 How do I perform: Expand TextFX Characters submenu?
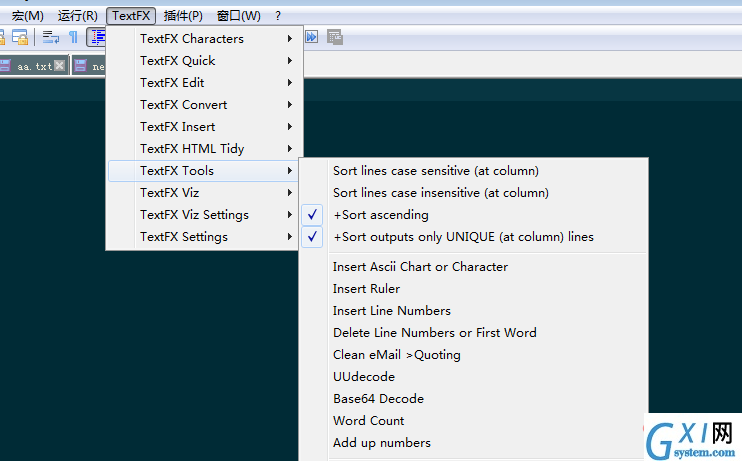pos(203,39)
